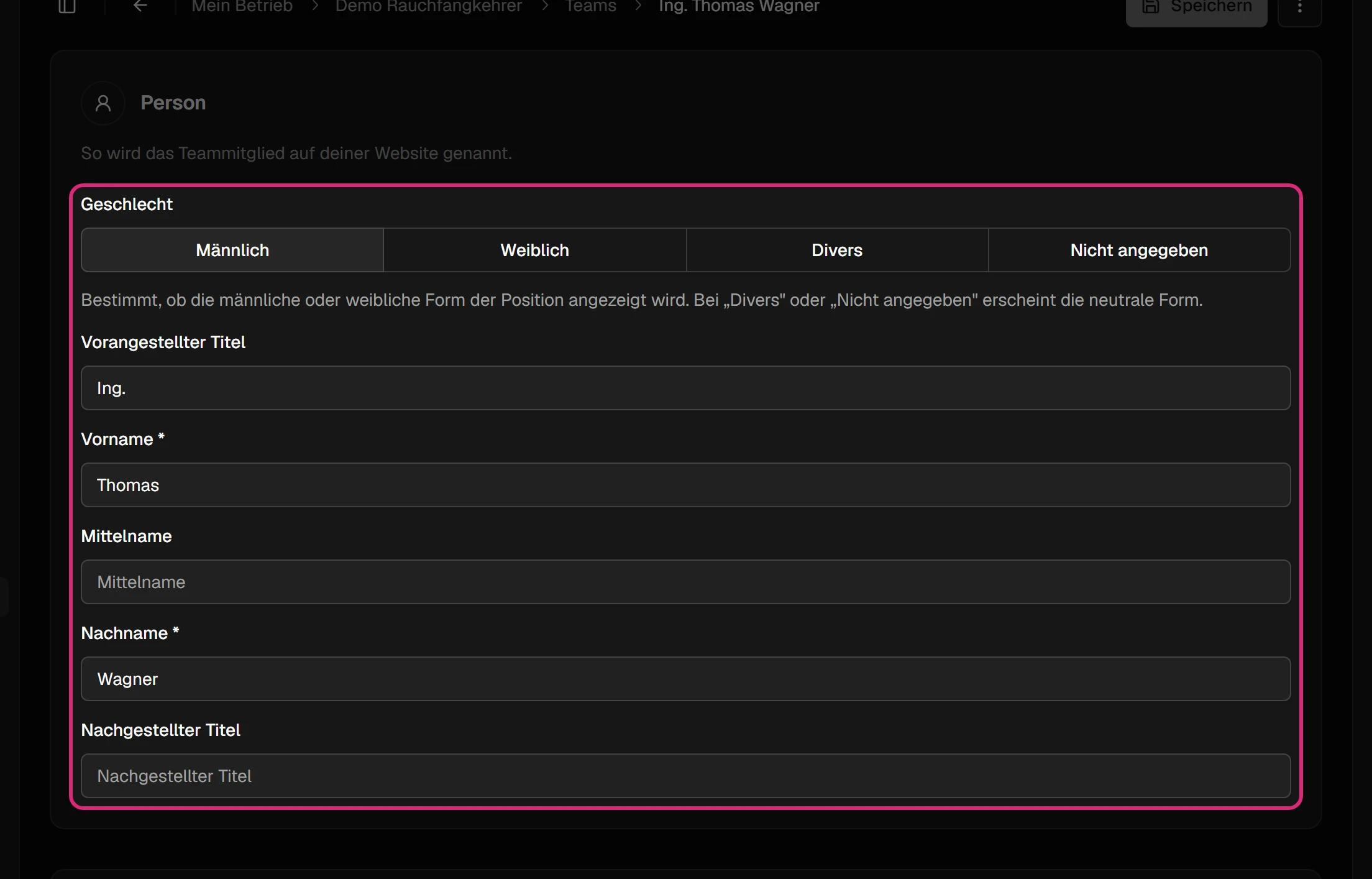Click the Person section heading
The height and width of the screenshot is (879, 1372).
click(x=173, y=103)
